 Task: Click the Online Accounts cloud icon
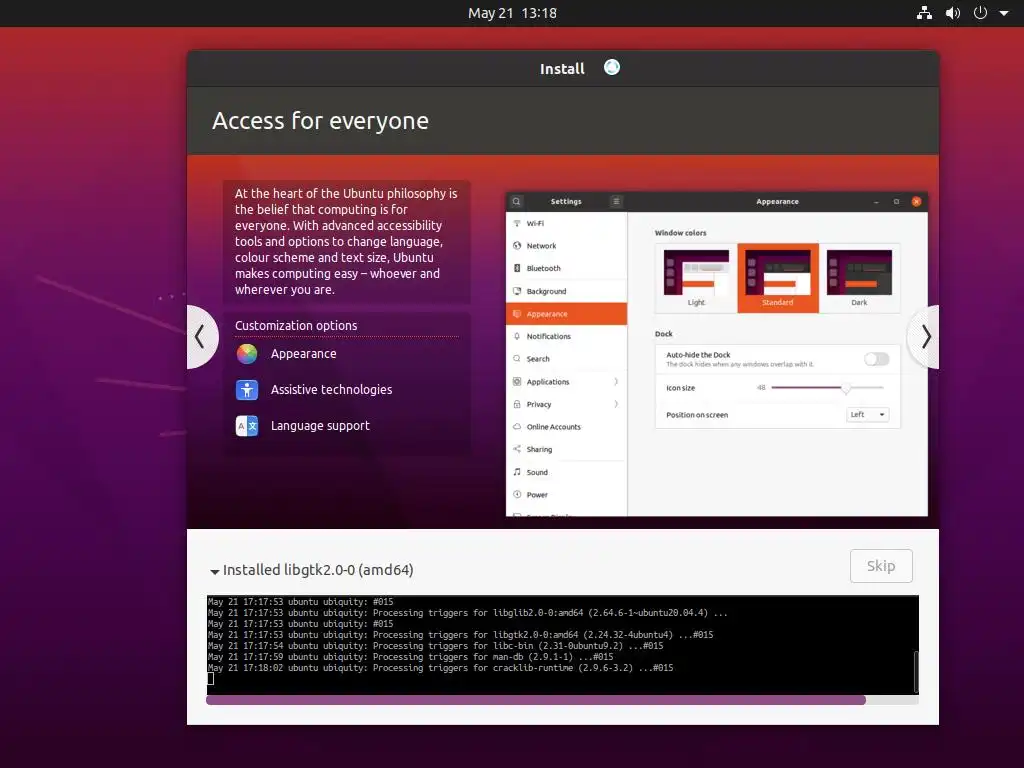[x=517, y=426]
